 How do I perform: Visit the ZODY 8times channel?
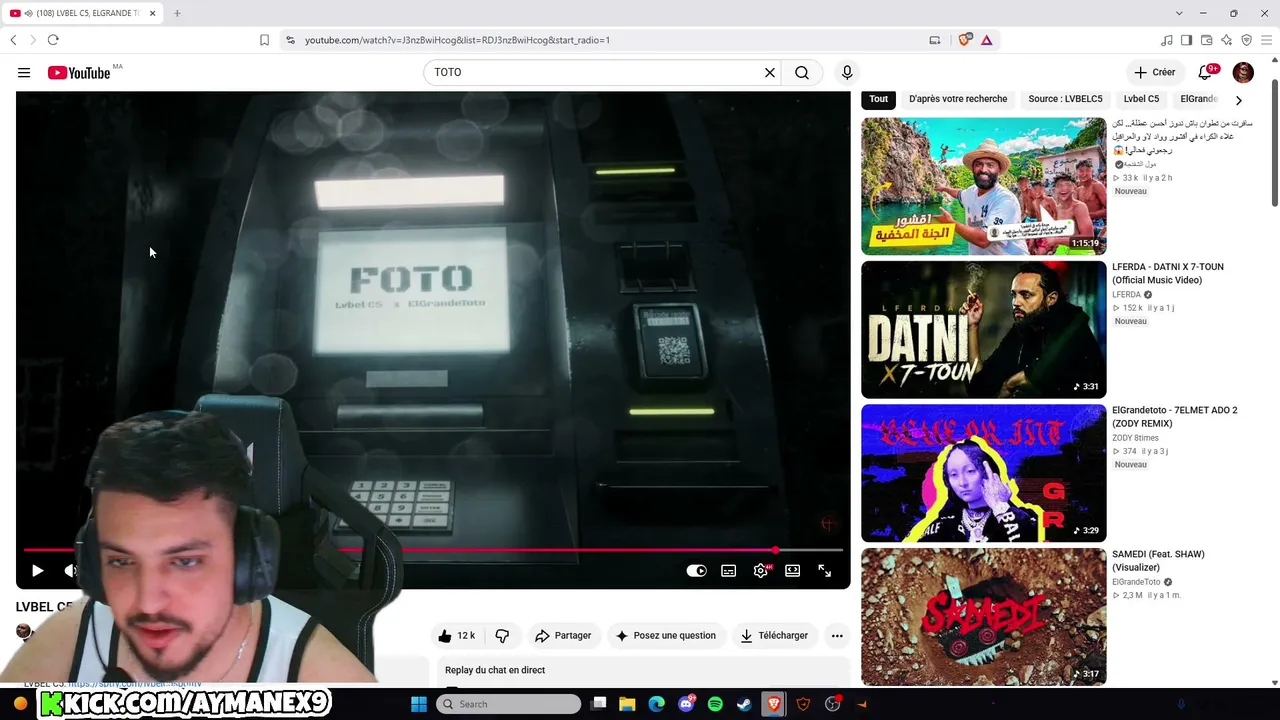[1135, 438]
